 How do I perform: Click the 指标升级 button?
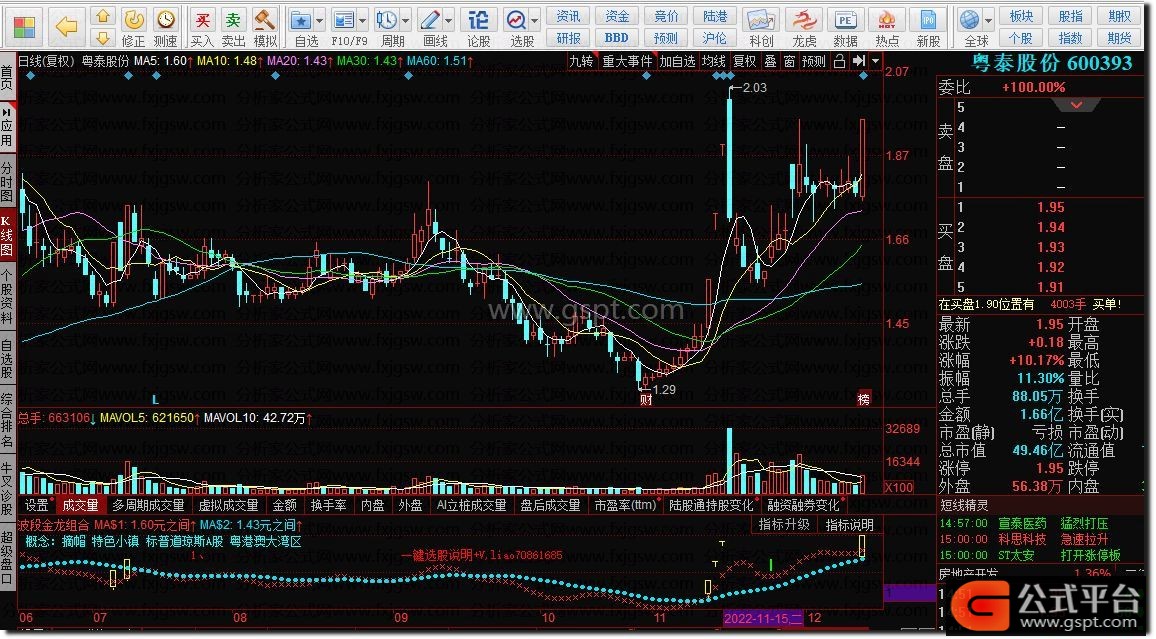784,525
